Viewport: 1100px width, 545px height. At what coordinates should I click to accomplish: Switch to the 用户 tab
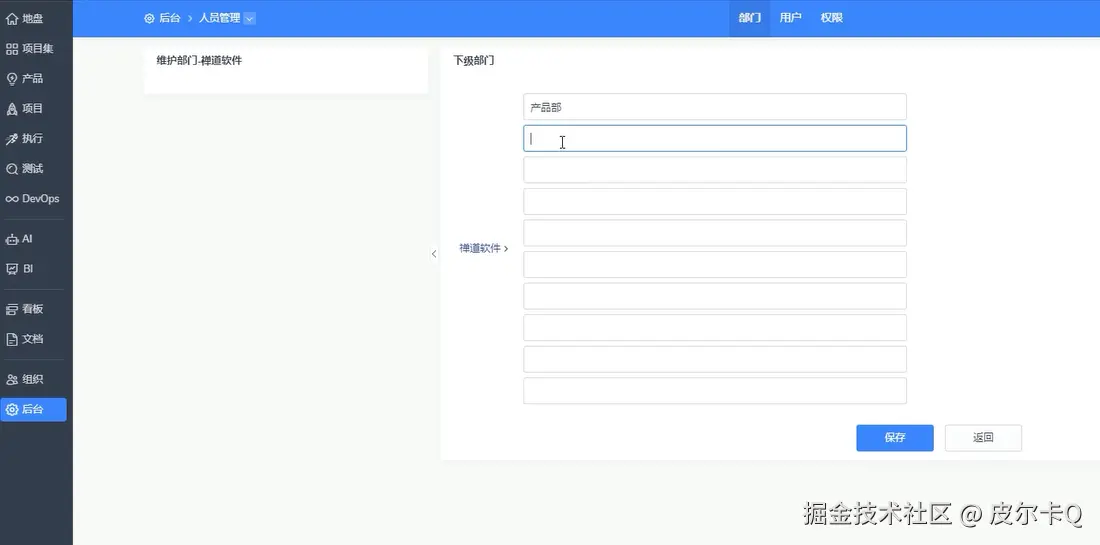(x=791, y=18)
